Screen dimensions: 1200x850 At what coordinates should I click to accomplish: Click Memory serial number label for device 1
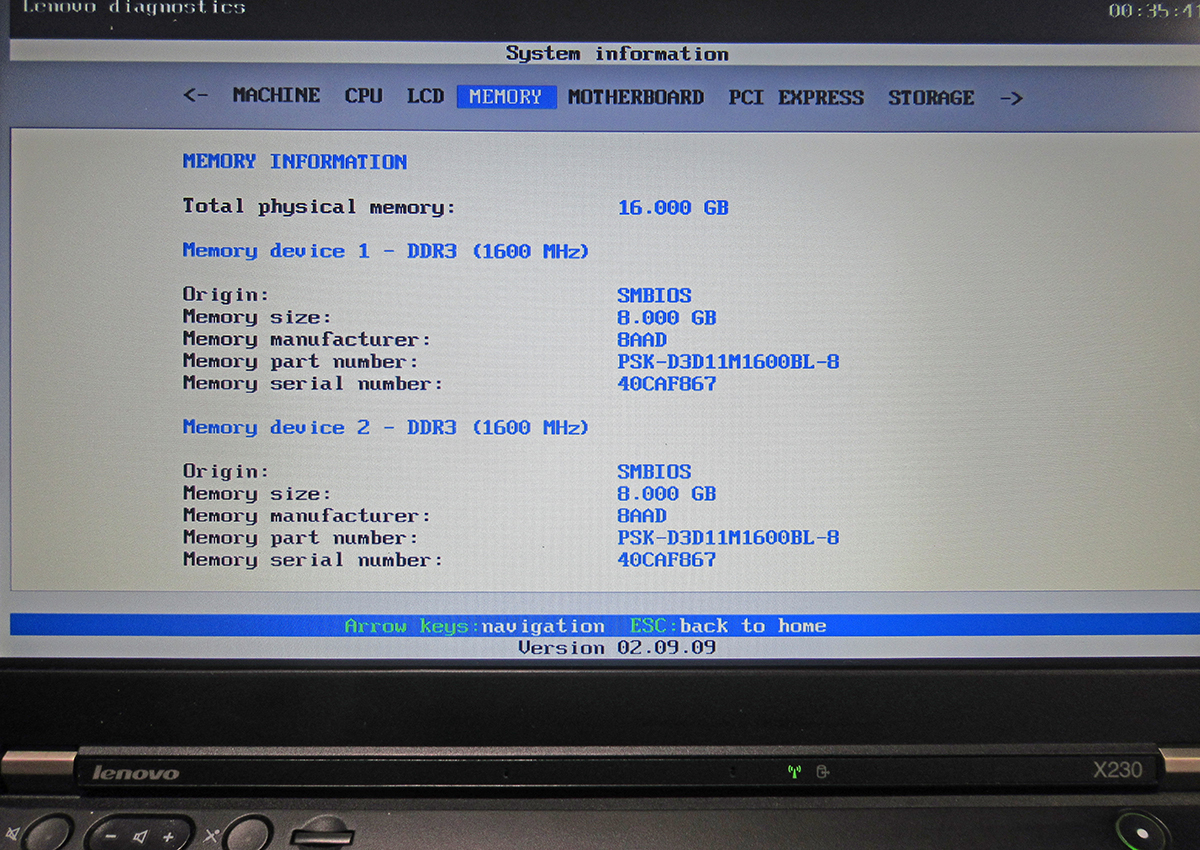click(x=313, y=383)
